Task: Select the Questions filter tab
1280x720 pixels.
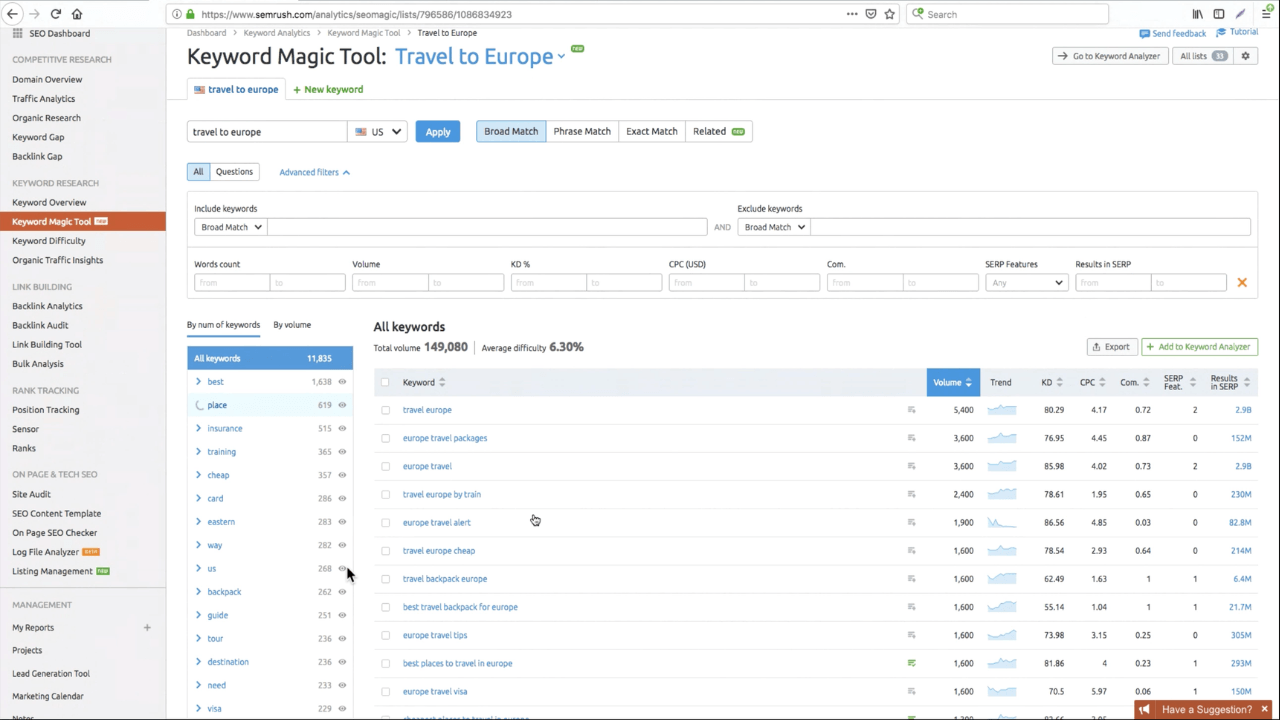Action: coord(234,172)
